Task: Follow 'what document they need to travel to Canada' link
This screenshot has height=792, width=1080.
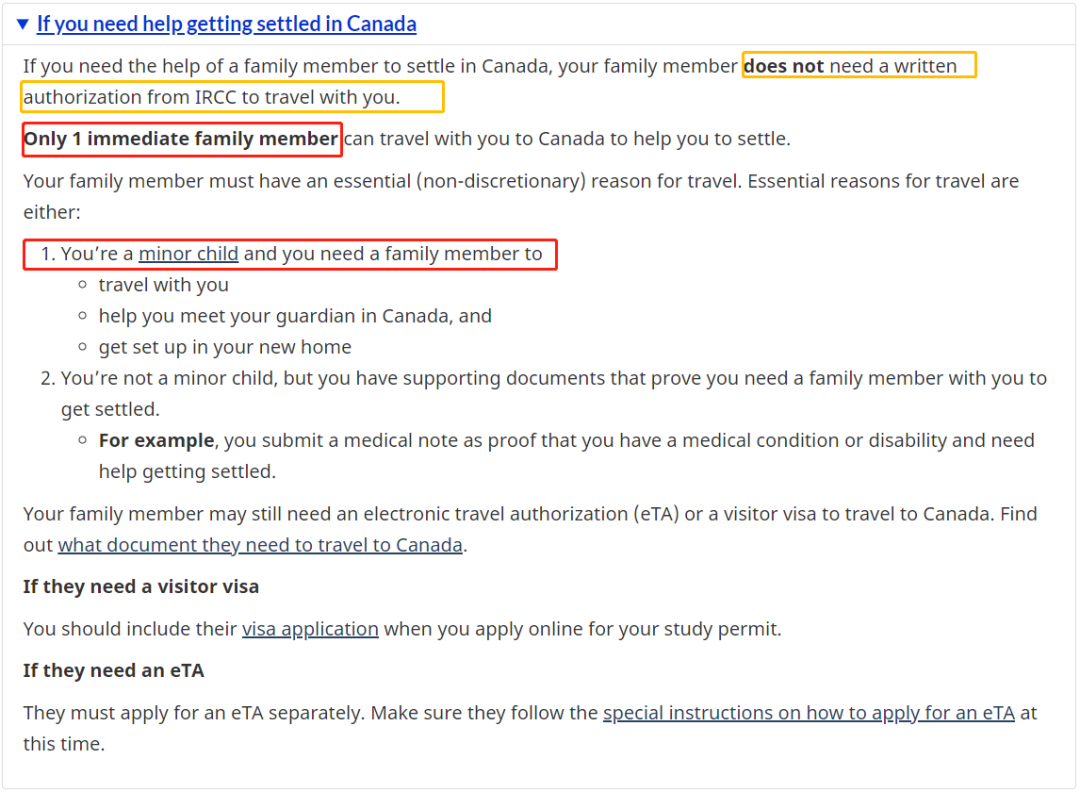Action: (260, 545)
